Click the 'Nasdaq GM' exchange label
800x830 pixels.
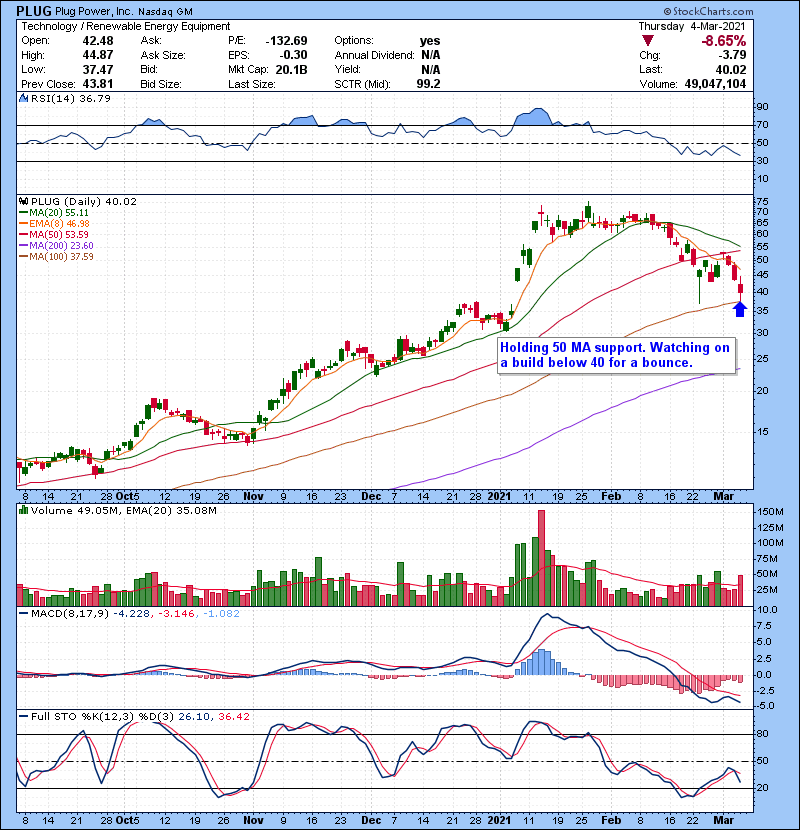165,12
